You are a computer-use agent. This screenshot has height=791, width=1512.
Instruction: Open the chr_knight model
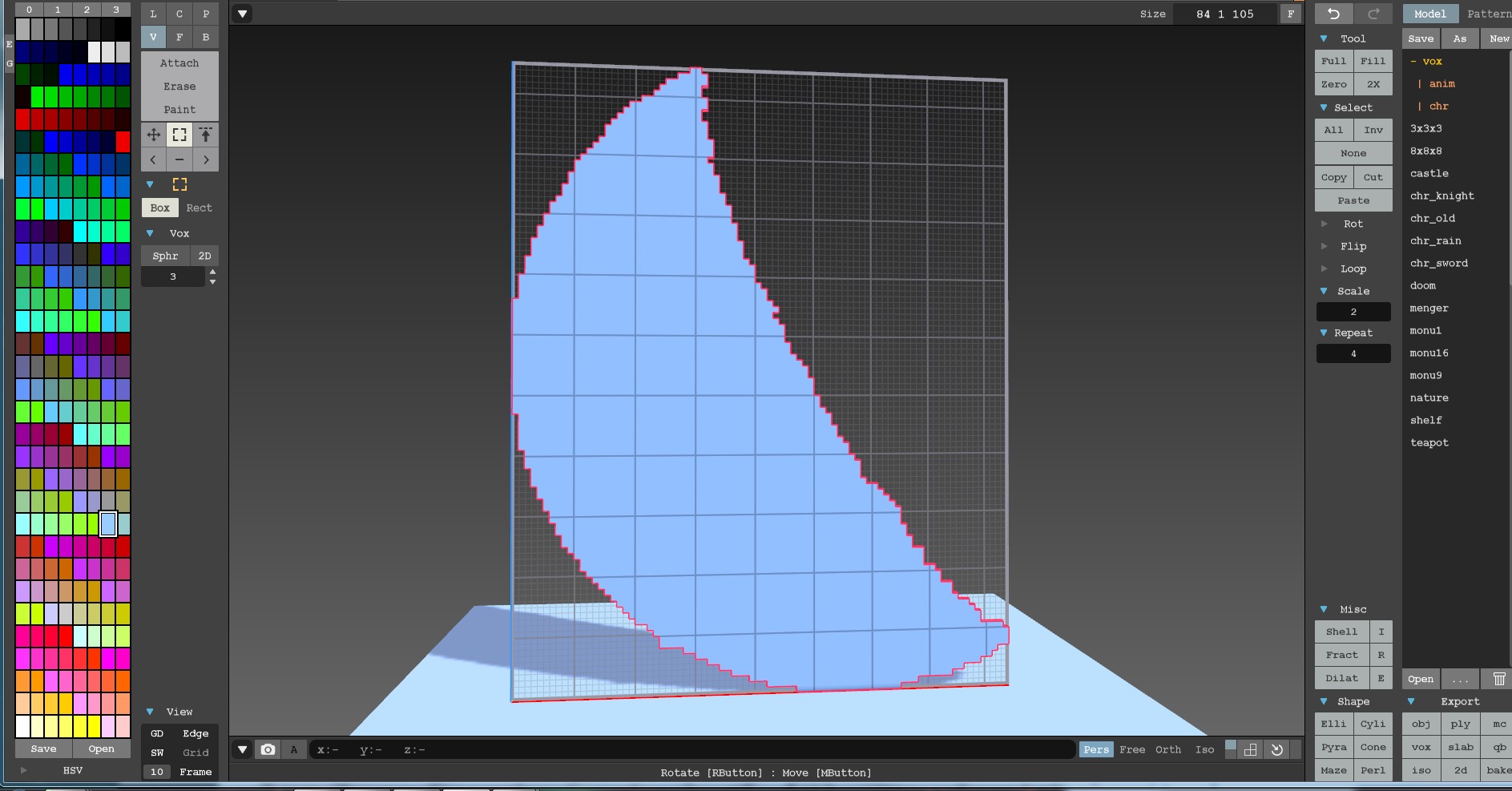[x=1441, y=196]
